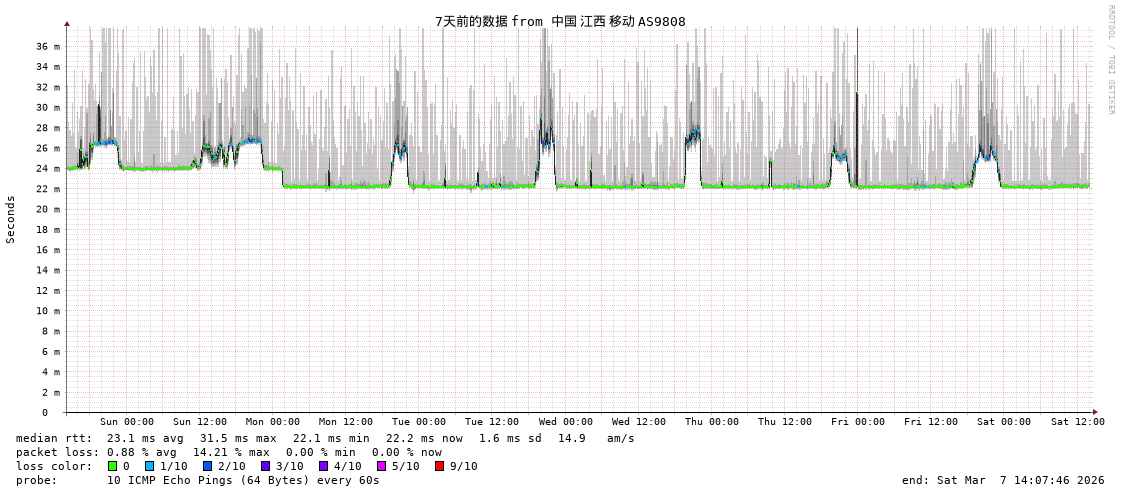Click the Mon 12:00 time axis label
Viewport: 1121px width, 494px height.
346,422
